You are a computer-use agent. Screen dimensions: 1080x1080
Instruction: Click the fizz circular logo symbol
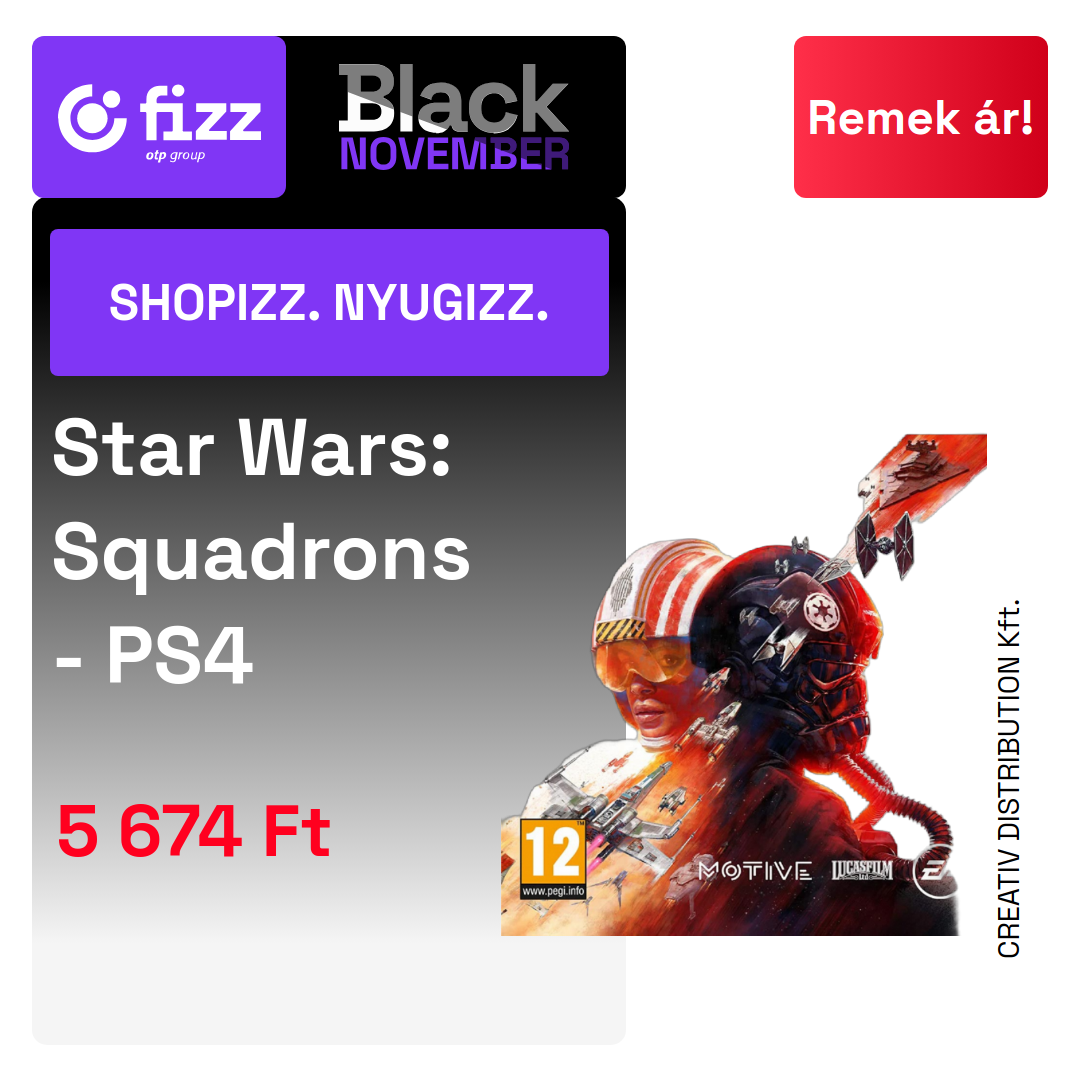92,118
